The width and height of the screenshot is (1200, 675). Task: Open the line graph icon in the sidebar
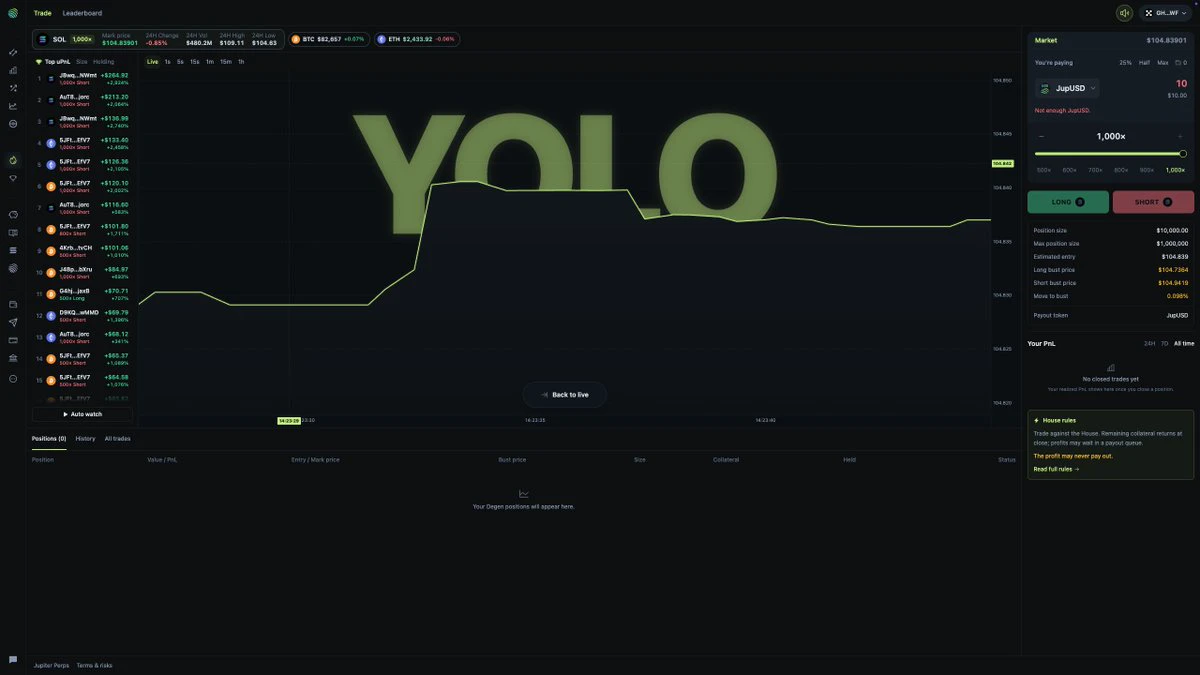pyautogui.click(x=13, y=106)
